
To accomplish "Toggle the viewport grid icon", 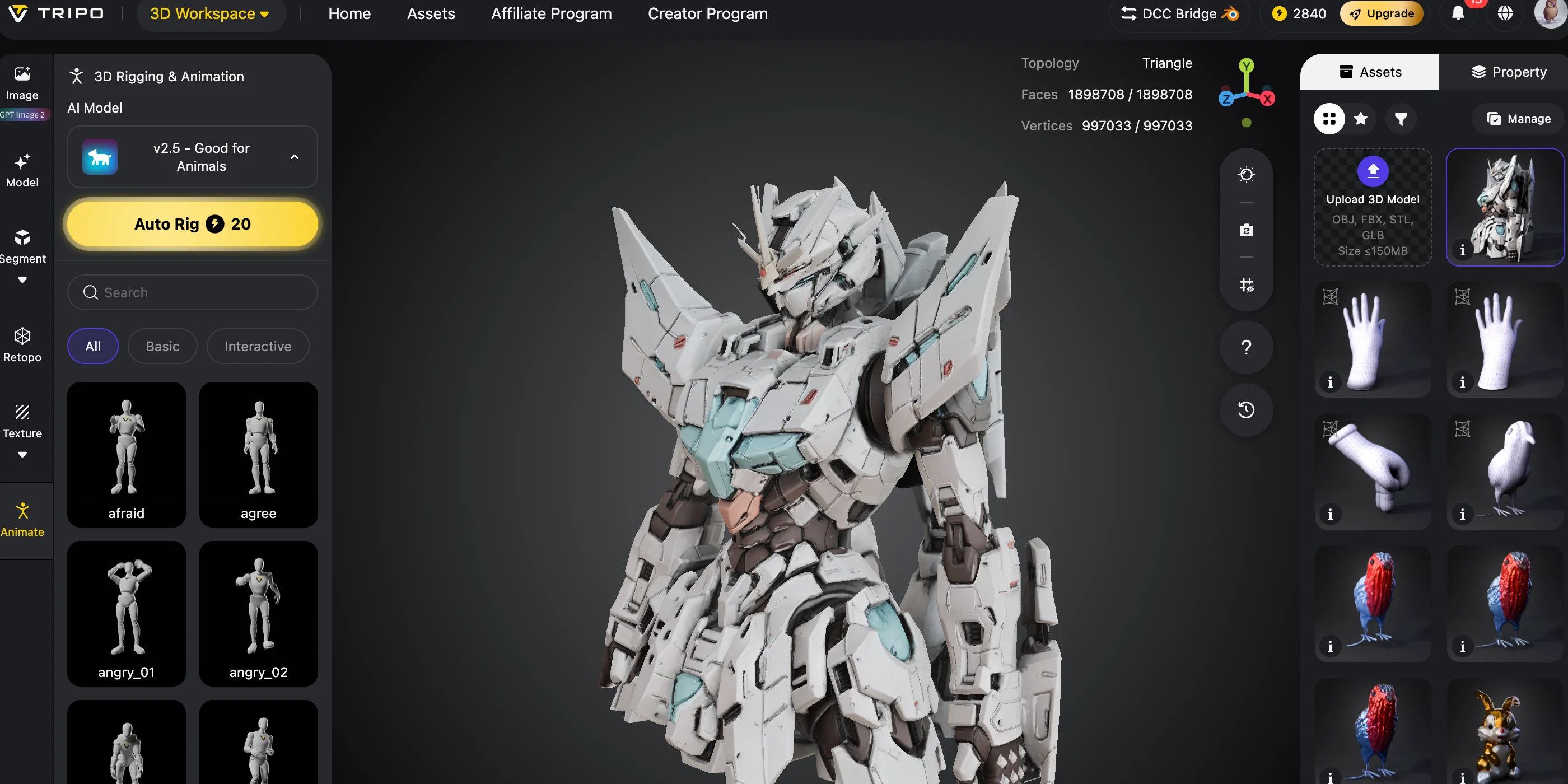I will (1246, 285).
